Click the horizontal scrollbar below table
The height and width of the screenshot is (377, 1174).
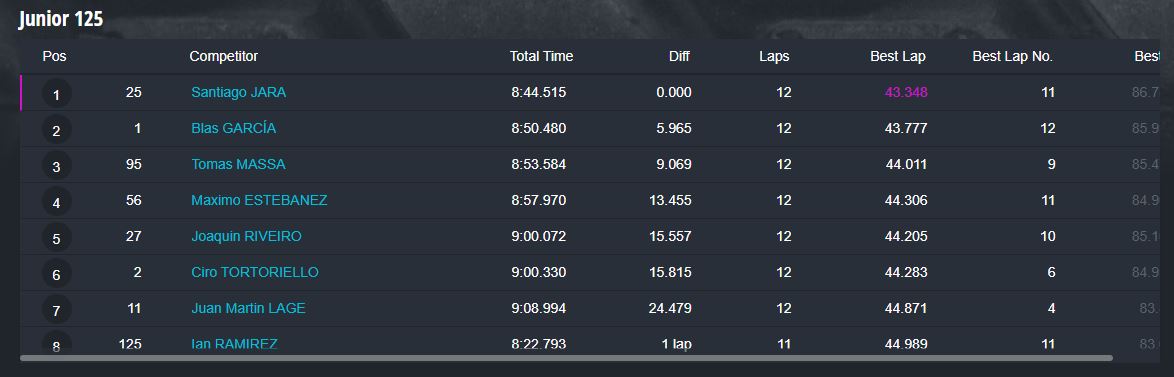click(566, 358)
